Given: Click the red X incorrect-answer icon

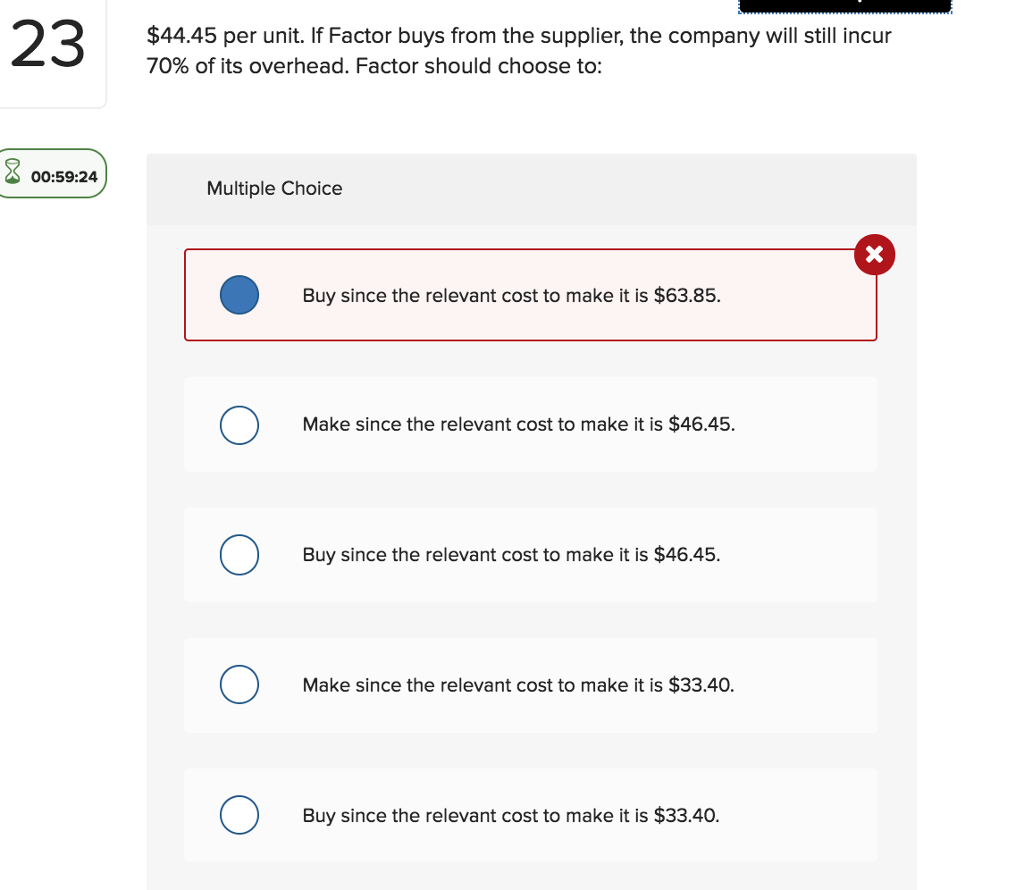Looking at the screenshot, I should click(x=874, y=255).
